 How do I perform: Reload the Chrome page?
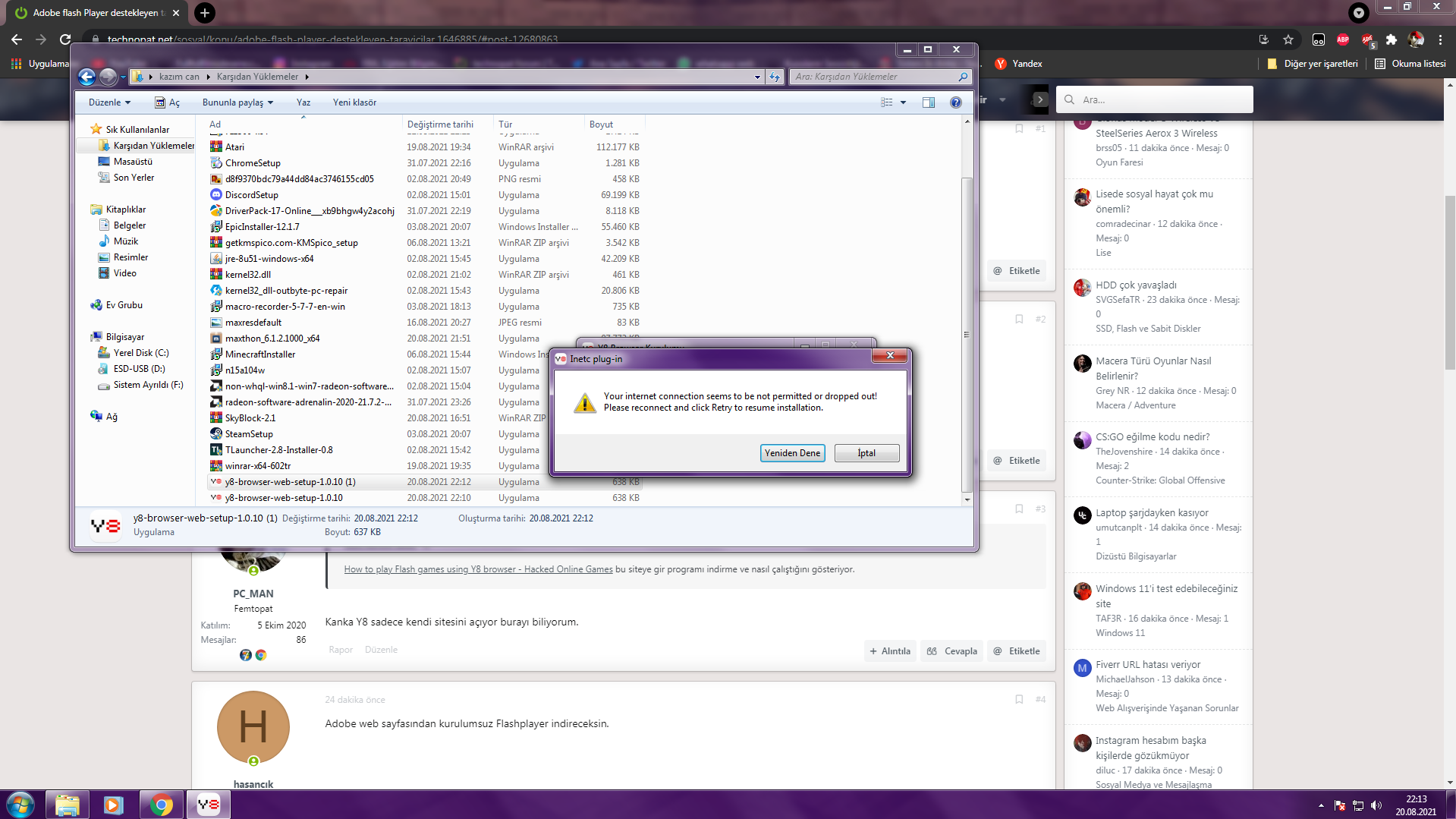click(65, 39)
